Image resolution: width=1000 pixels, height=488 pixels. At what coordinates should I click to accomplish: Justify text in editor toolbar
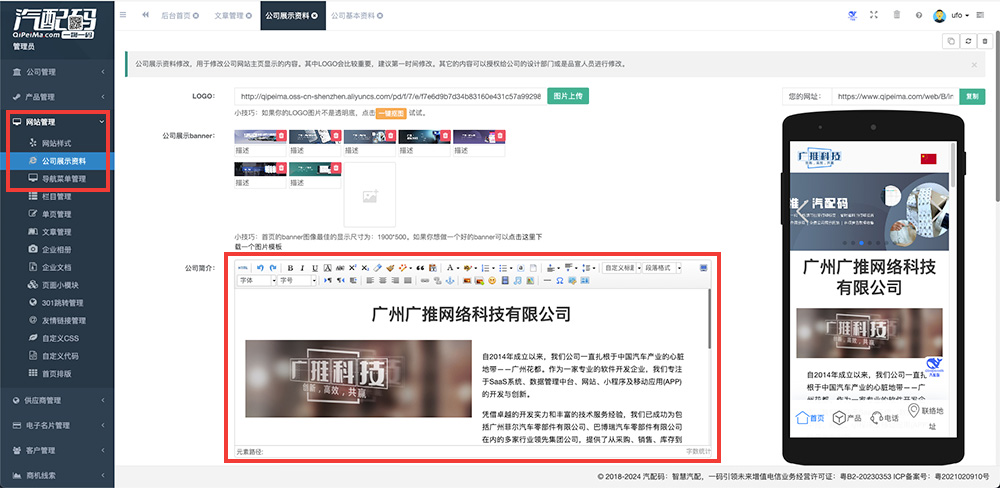tap(408, 281)
